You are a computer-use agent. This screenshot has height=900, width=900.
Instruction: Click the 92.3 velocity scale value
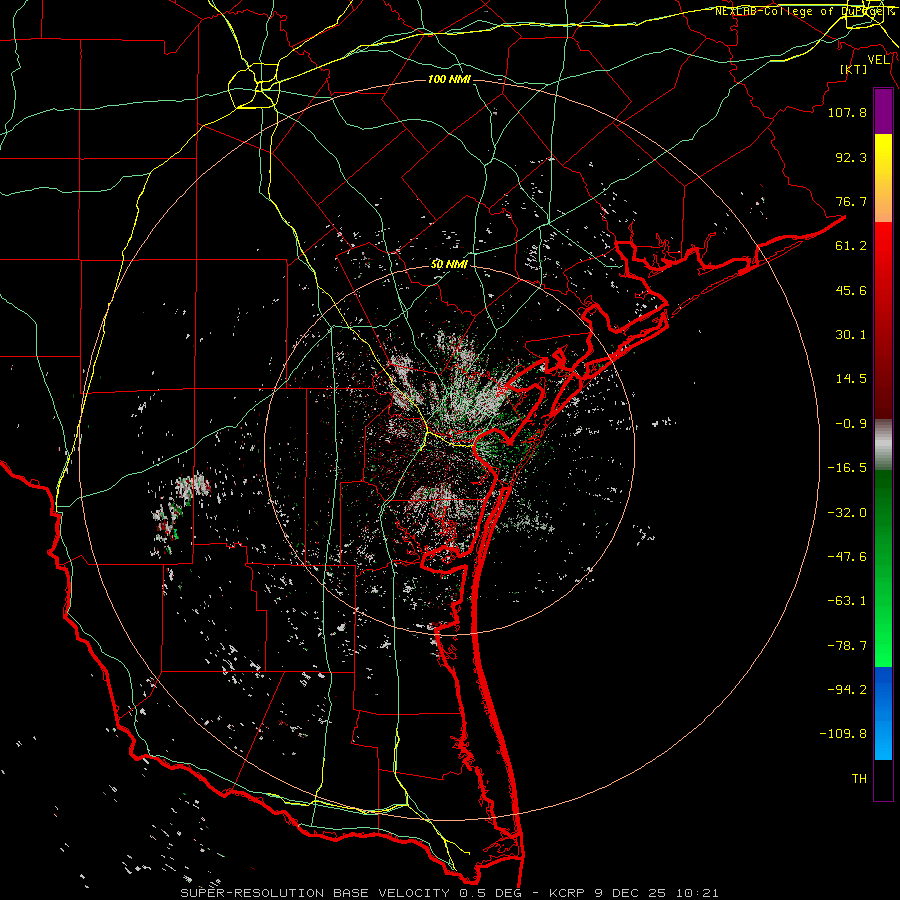tap(851, 157)
